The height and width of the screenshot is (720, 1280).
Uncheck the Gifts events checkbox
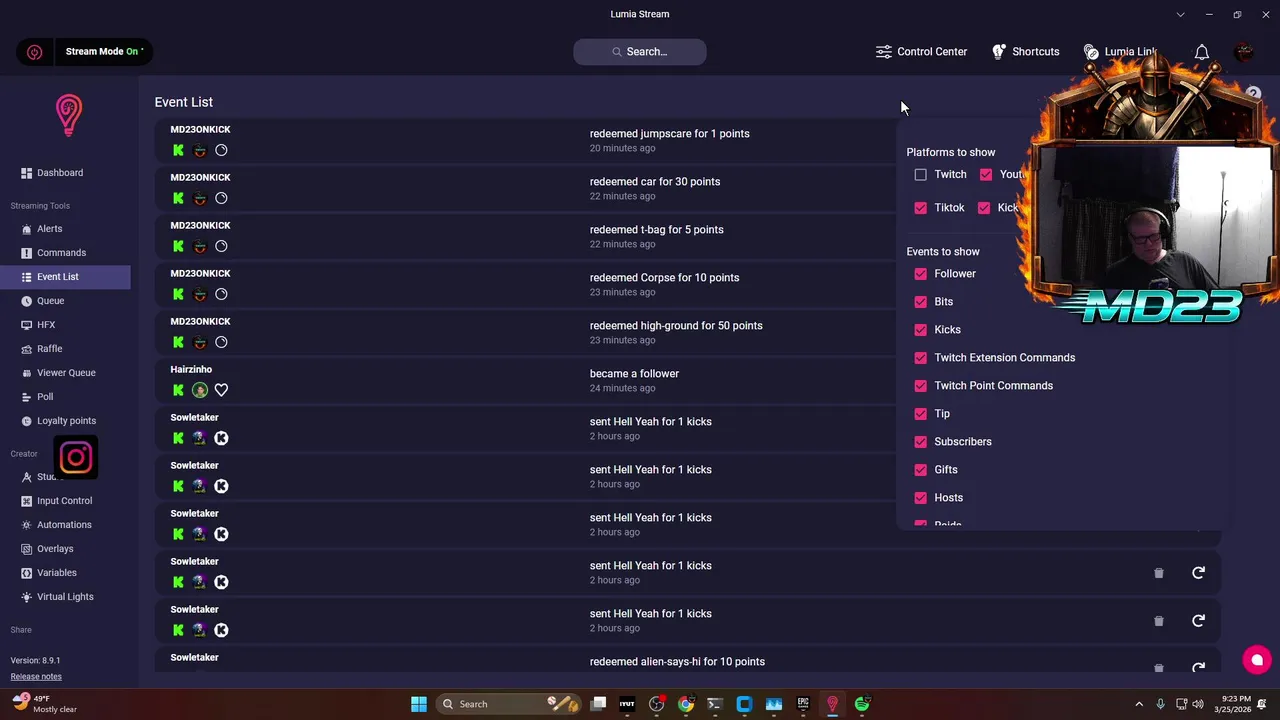[x=921, y=470]
